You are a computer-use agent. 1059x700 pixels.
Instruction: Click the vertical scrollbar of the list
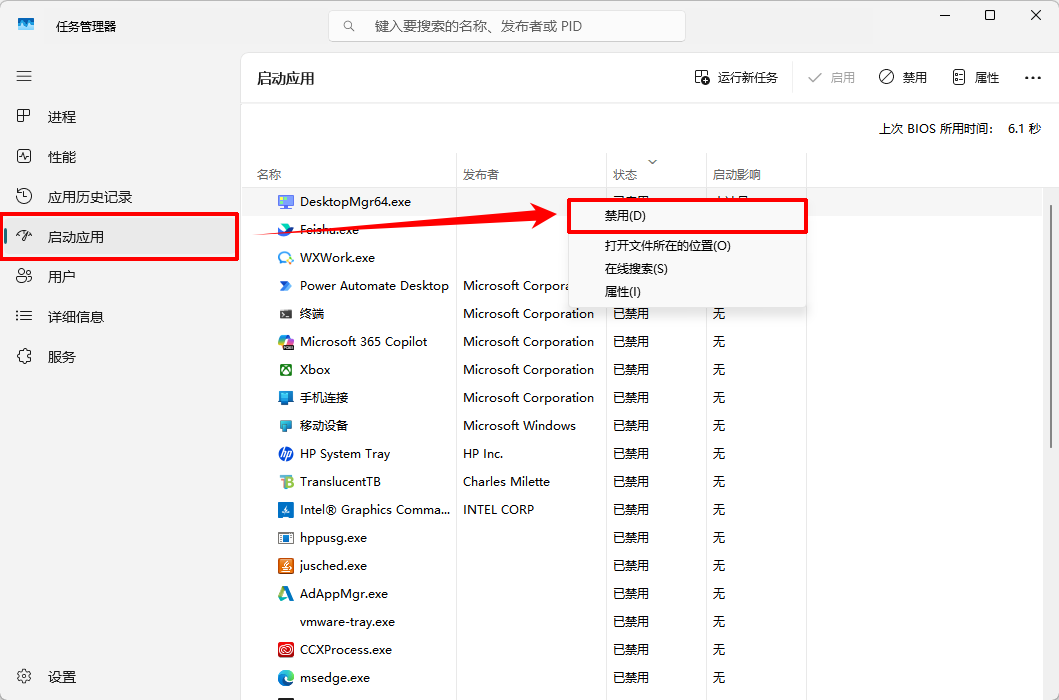(x=1051, y=324)
